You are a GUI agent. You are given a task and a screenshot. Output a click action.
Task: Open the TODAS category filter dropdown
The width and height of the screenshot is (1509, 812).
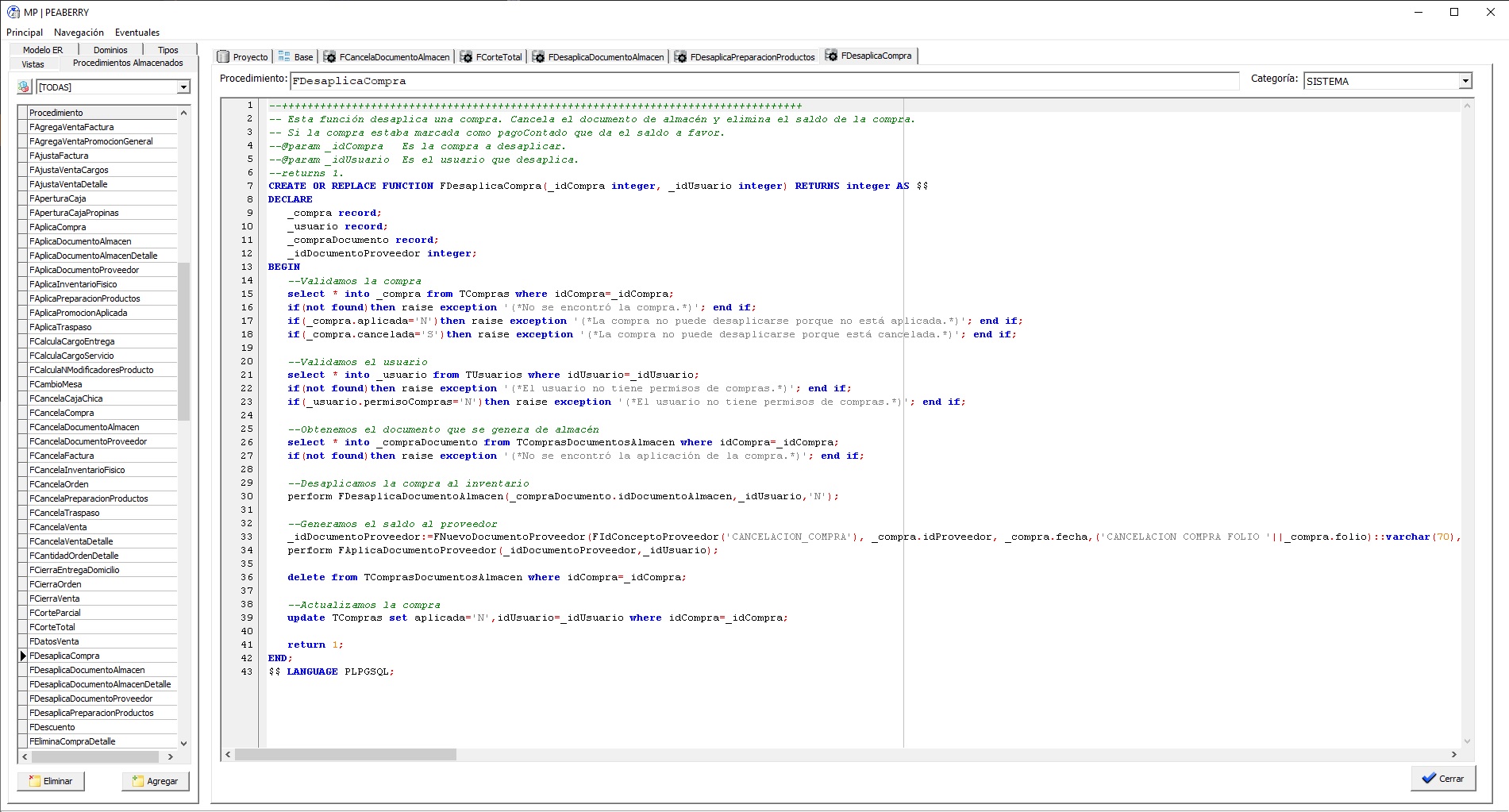coord(183,87)
